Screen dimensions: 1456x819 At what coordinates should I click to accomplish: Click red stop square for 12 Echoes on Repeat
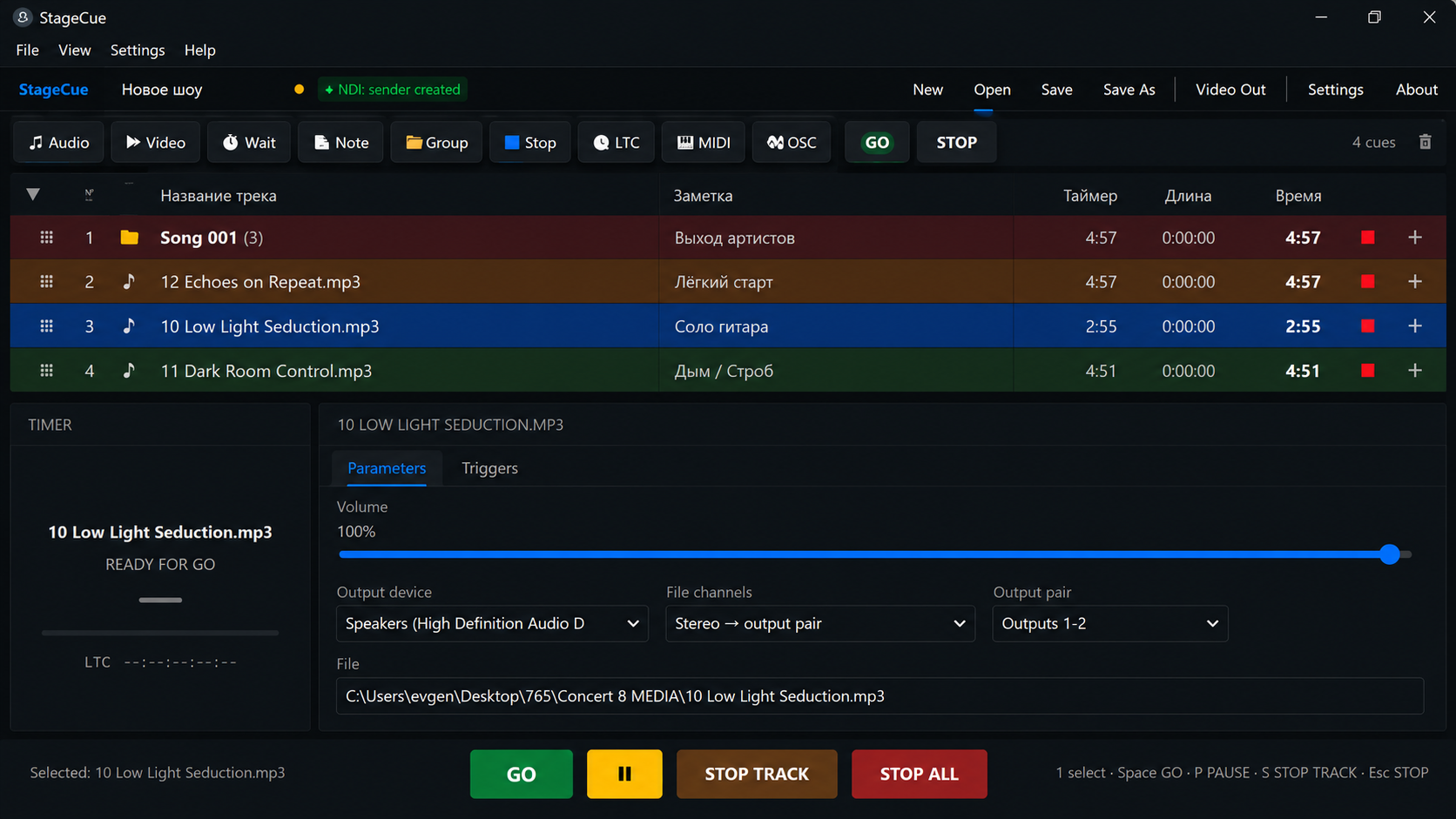[x=1368, y=282]
